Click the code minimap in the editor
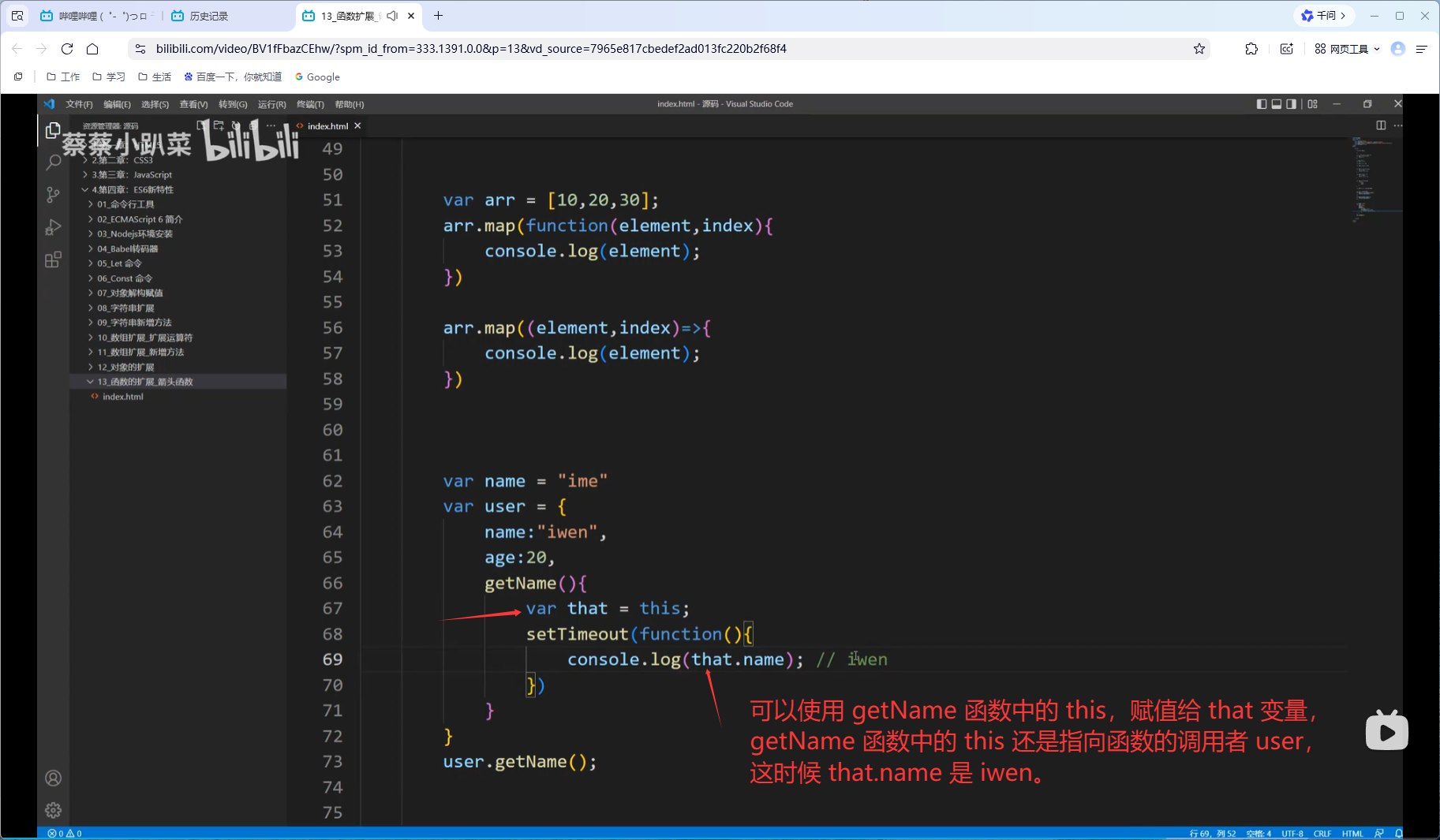 [1375, 180]
